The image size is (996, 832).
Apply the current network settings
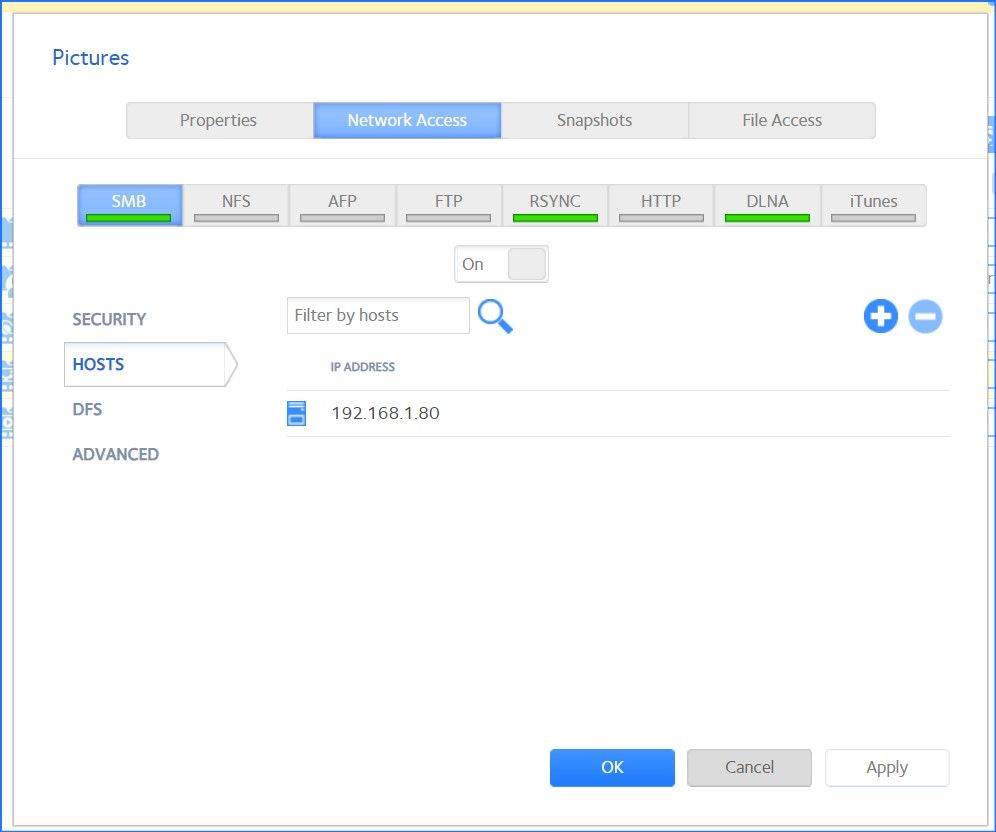[x=886, y=767]
